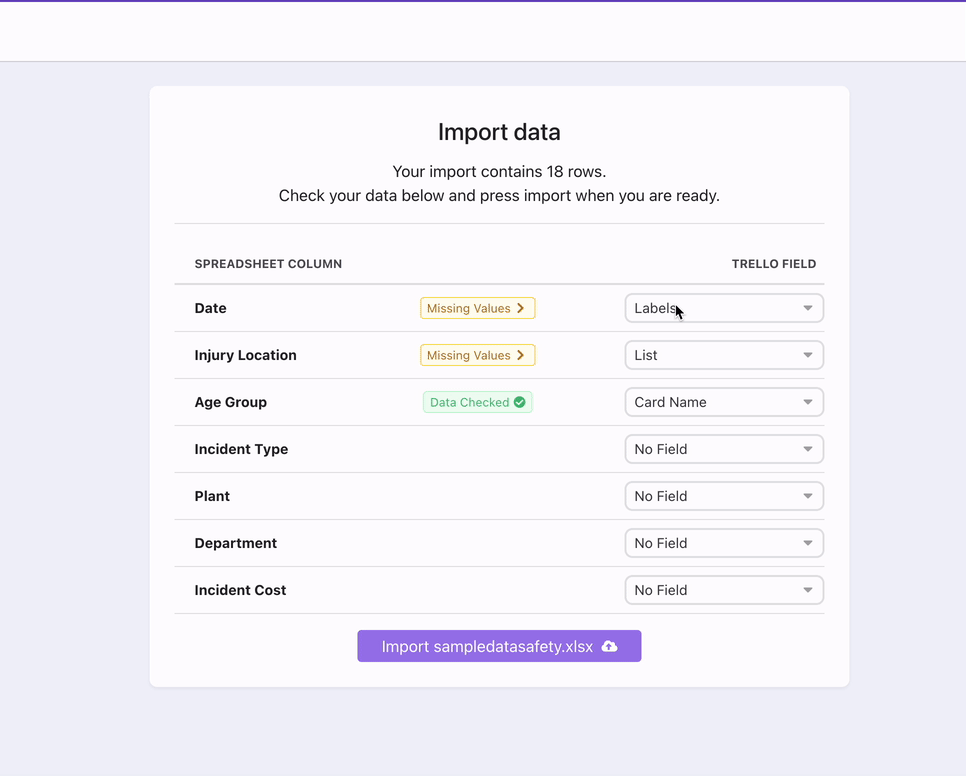Open the No Field dropdown for Incident Type

pyautogui.click(x=724, y=449)
